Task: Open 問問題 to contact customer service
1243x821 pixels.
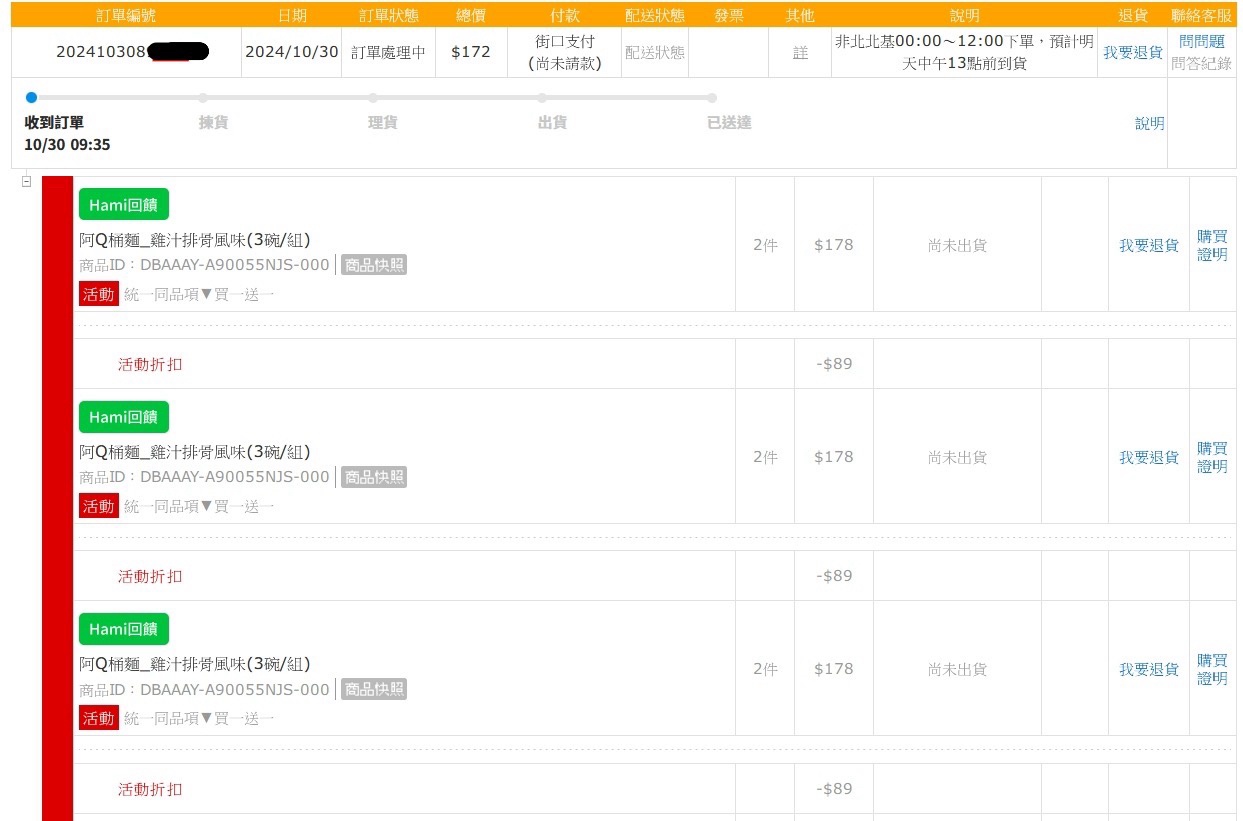Action: 1201,42
